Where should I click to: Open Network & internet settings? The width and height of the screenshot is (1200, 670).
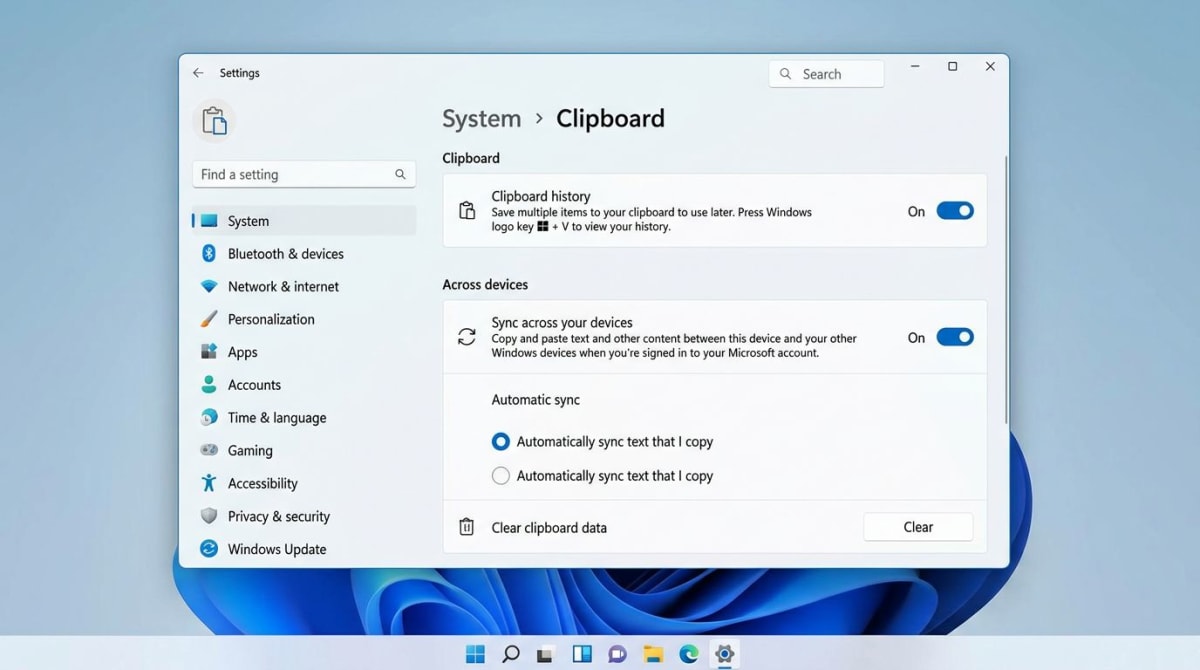pos(304,286)
